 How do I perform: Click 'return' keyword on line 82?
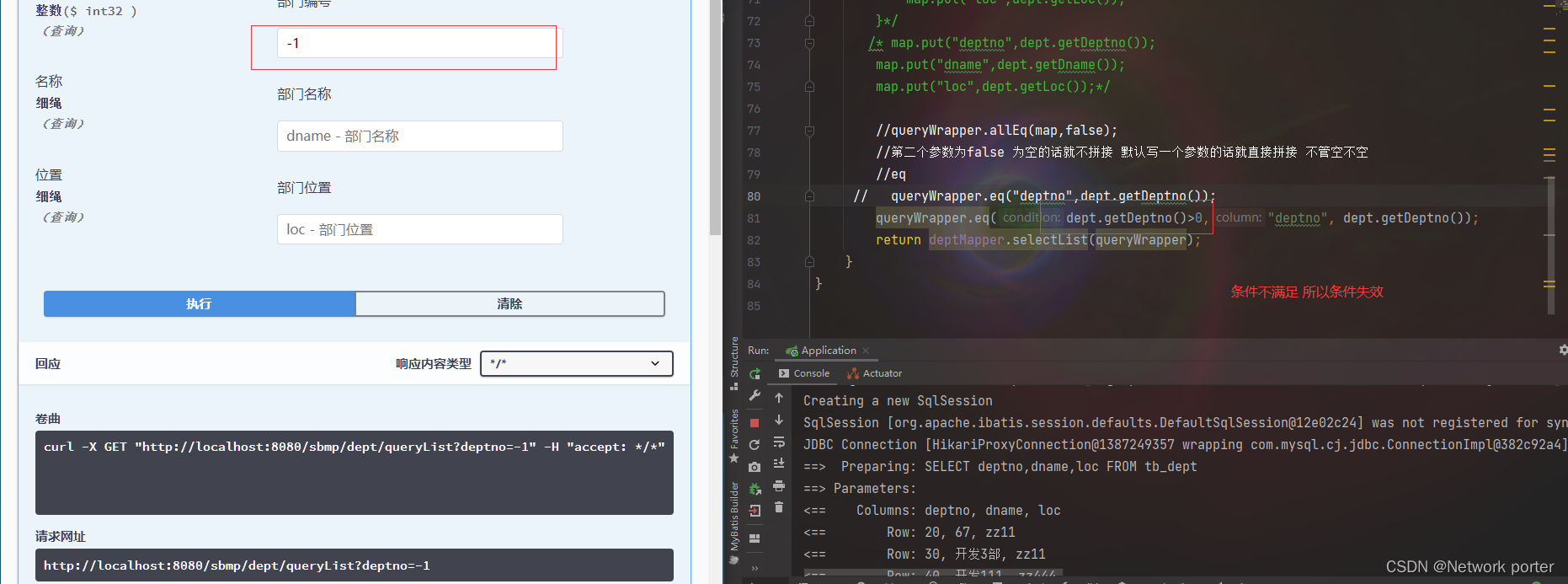[899, 240]
